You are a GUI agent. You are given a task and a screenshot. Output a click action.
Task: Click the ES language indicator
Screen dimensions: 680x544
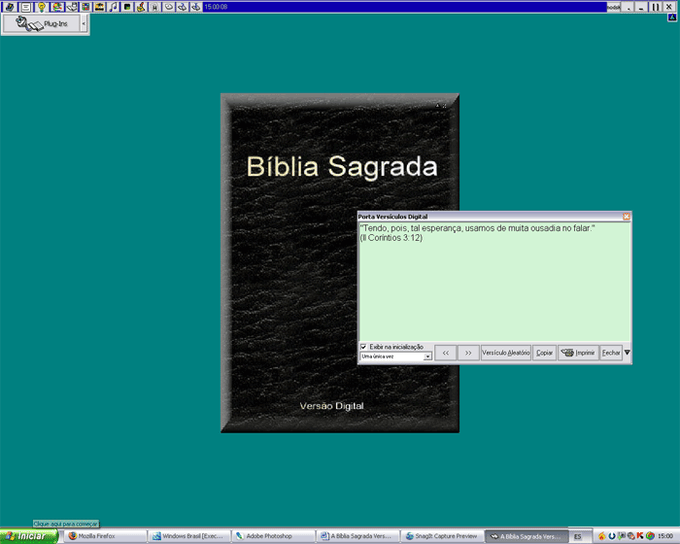(577, 537)
